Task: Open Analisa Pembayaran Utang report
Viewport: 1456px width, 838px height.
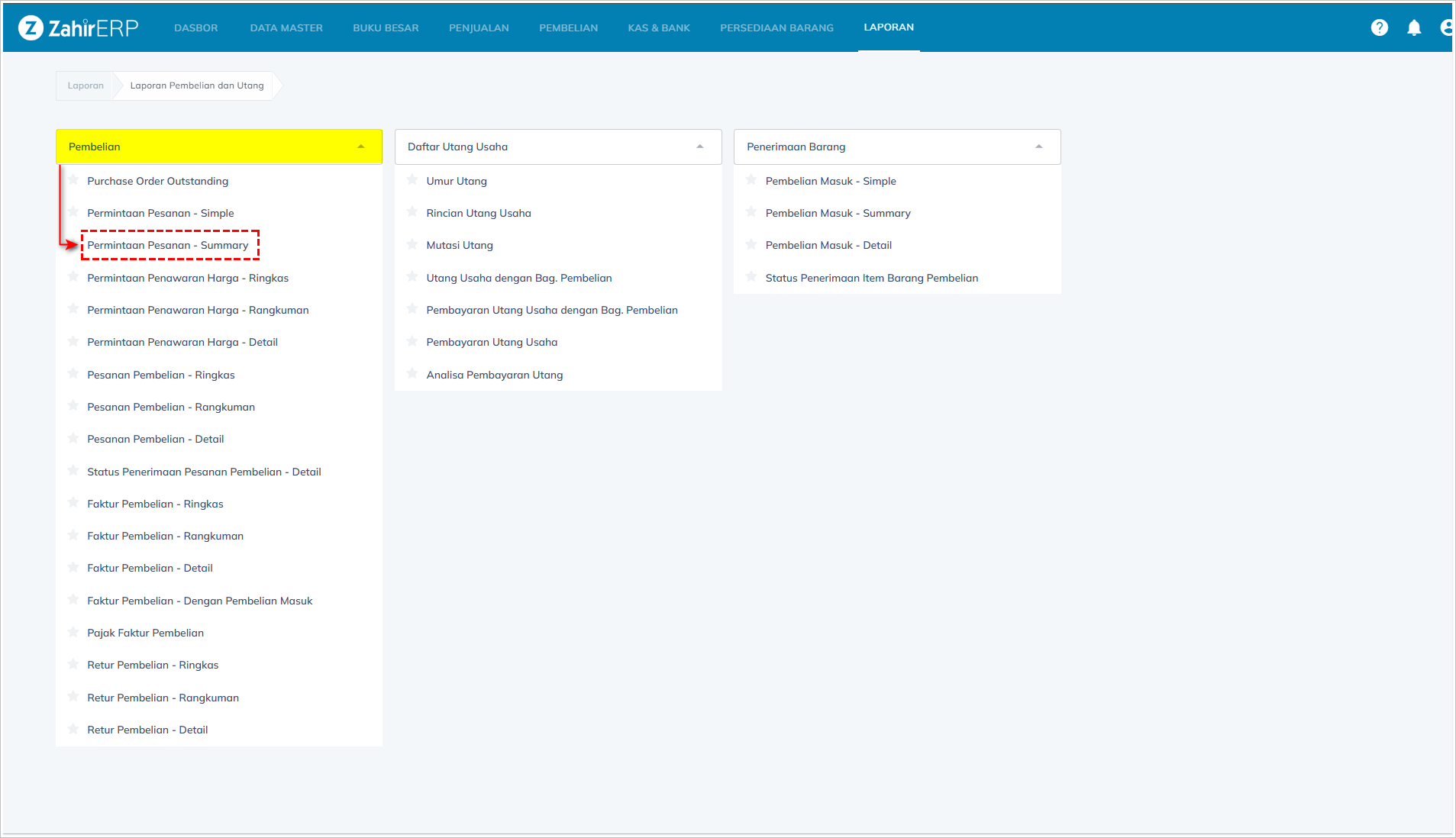Action: 494,375
